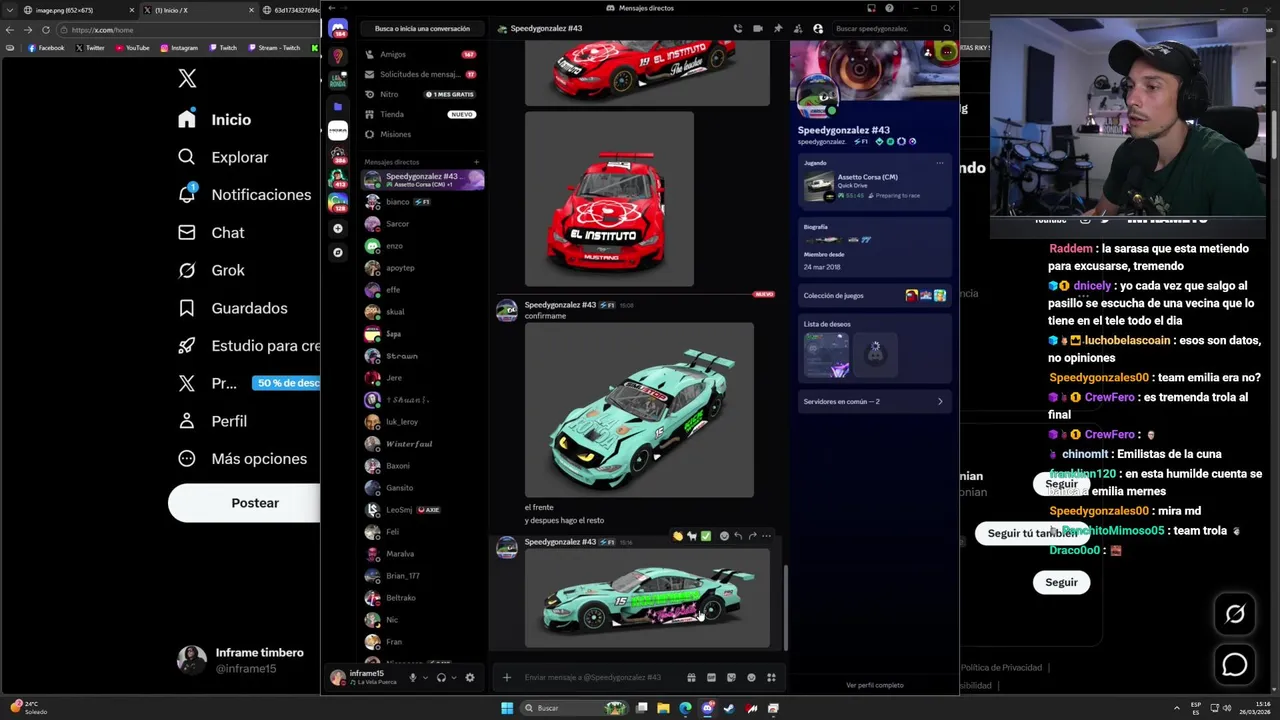Hide the user profile panel in Discord
Image resolution: width=1280 pixels, height=720 pixels.
click(818, 29)
